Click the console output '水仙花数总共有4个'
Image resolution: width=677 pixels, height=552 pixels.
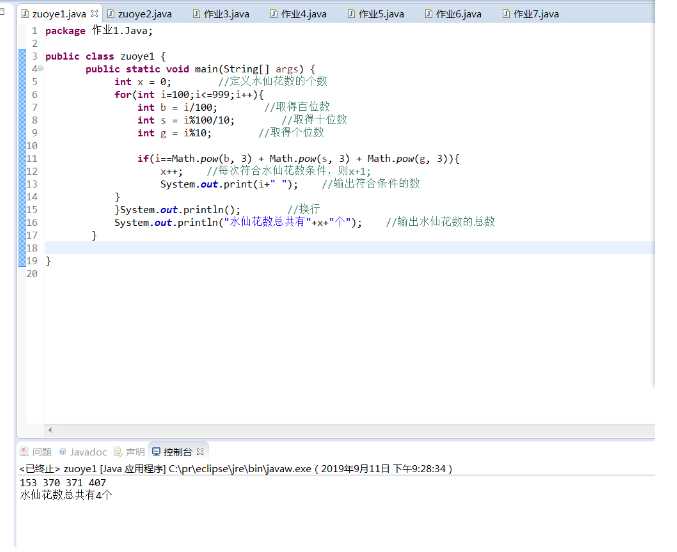[66, 495]
